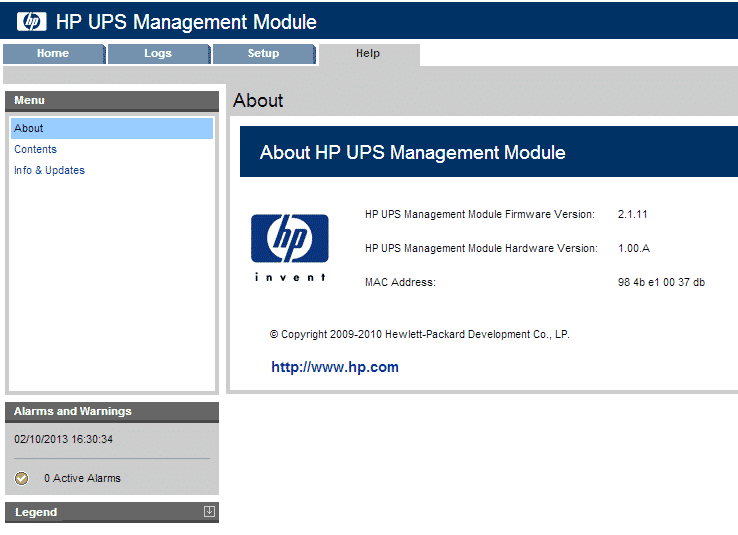Open the Setup tab

tap(264, 54)
